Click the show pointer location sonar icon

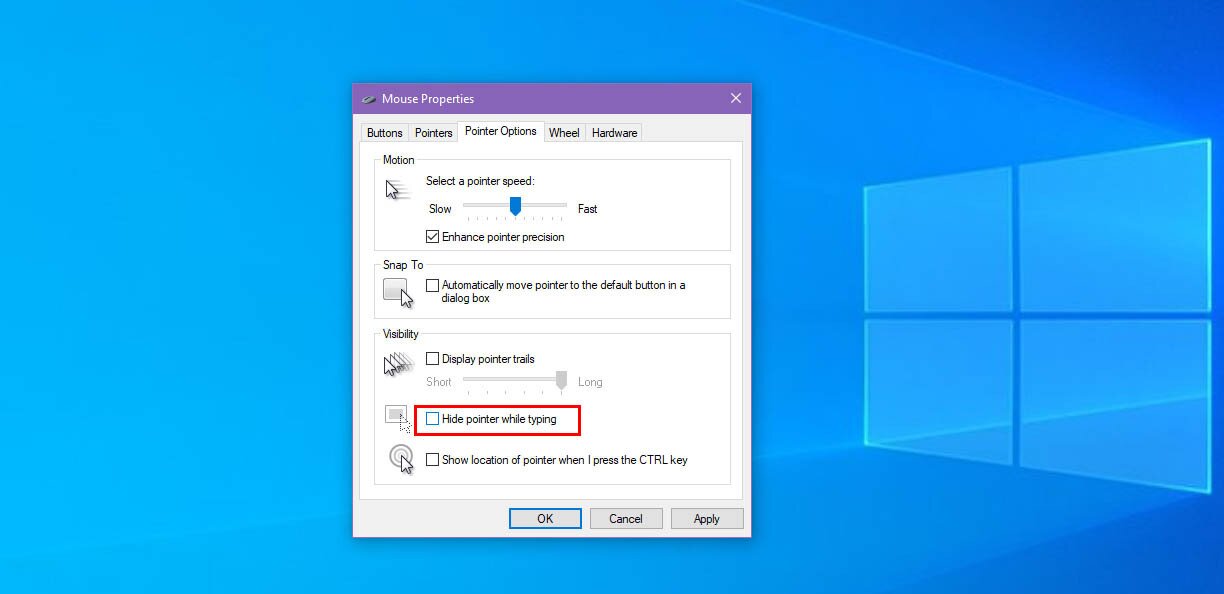tap(400, 456)
